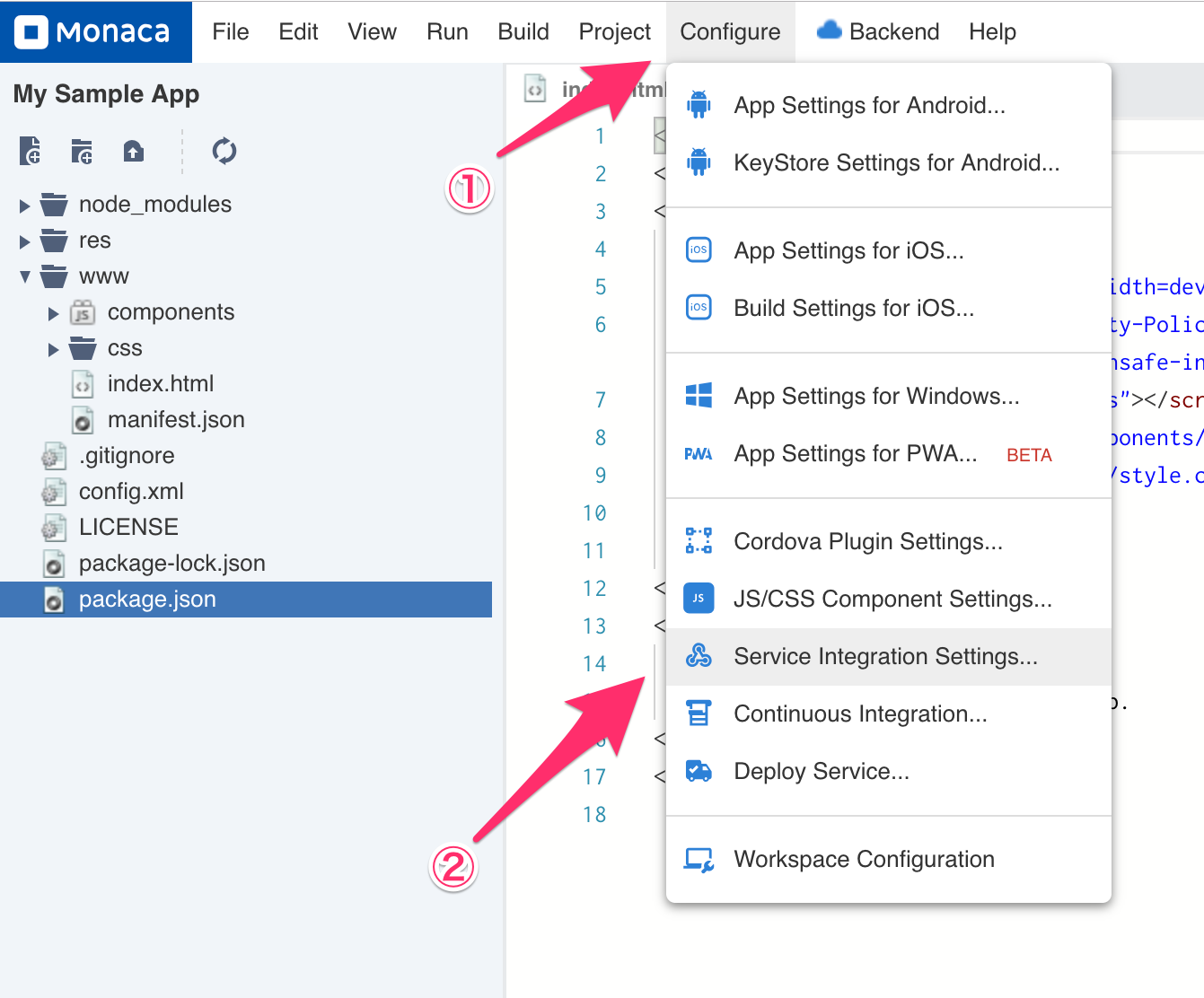Click the Continuous Integration icon
The image size is (1204, 998).
(699, 713)
